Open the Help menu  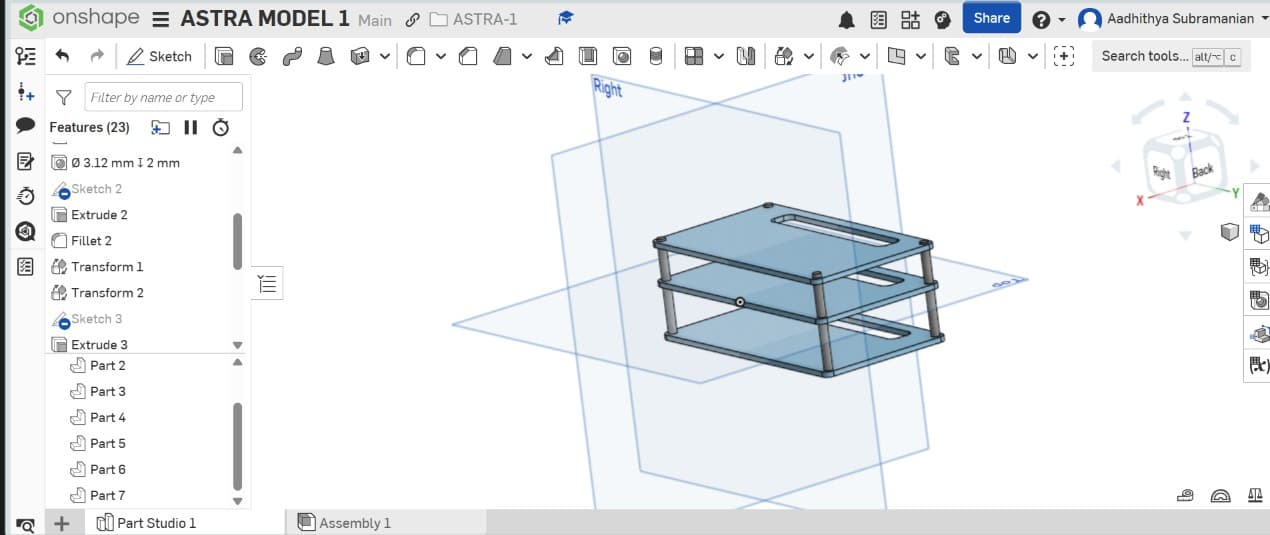click(x=1048, y=19)
